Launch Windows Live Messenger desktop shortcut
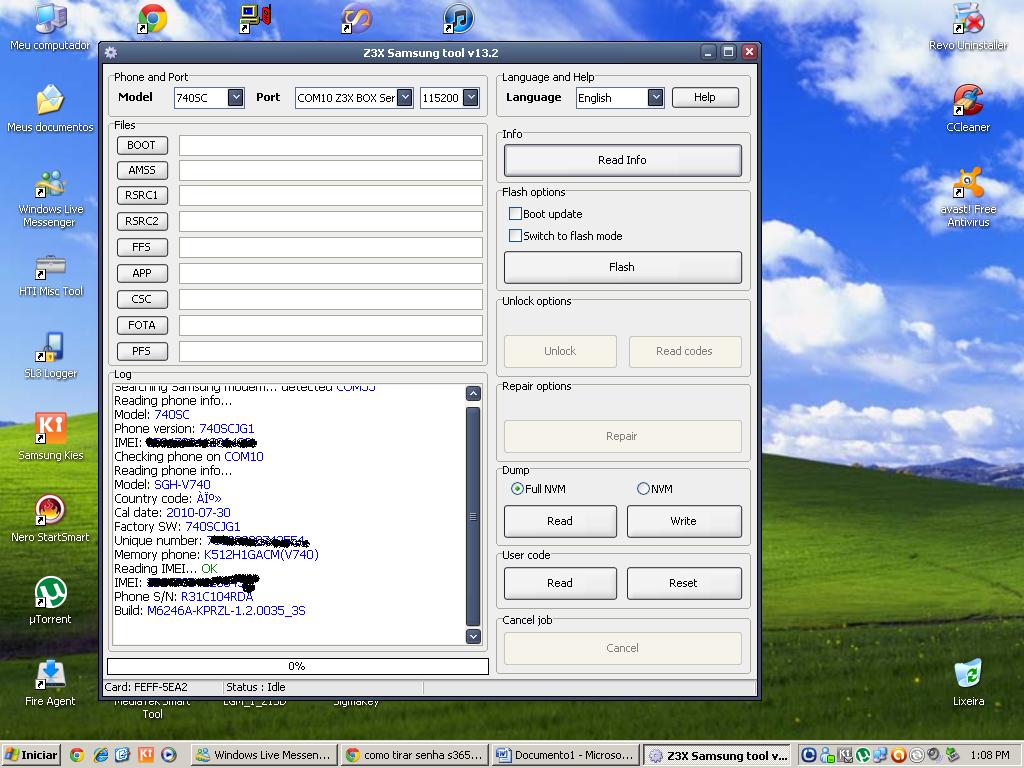This screenshot has width=1024, height=768. point(50,199)
